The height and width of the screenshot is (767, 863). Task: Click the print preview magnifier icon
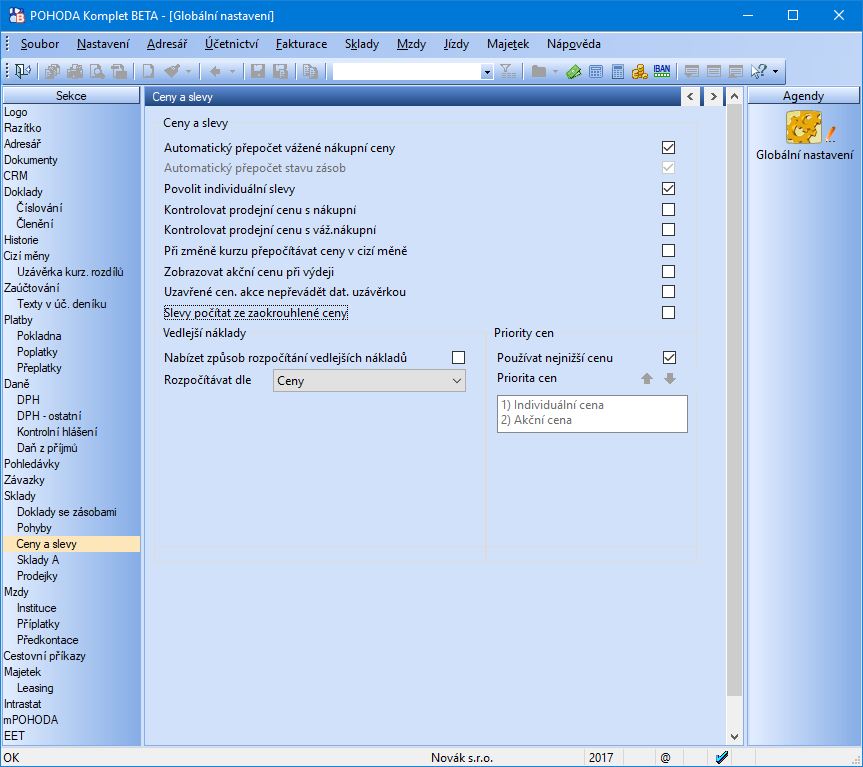[97, 72]
